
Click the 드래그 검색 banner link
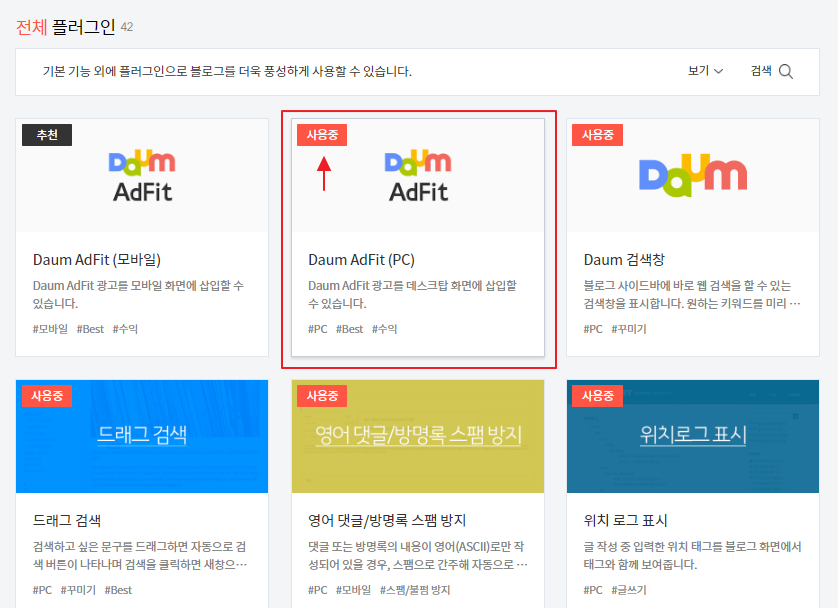(x=142, y=435)
